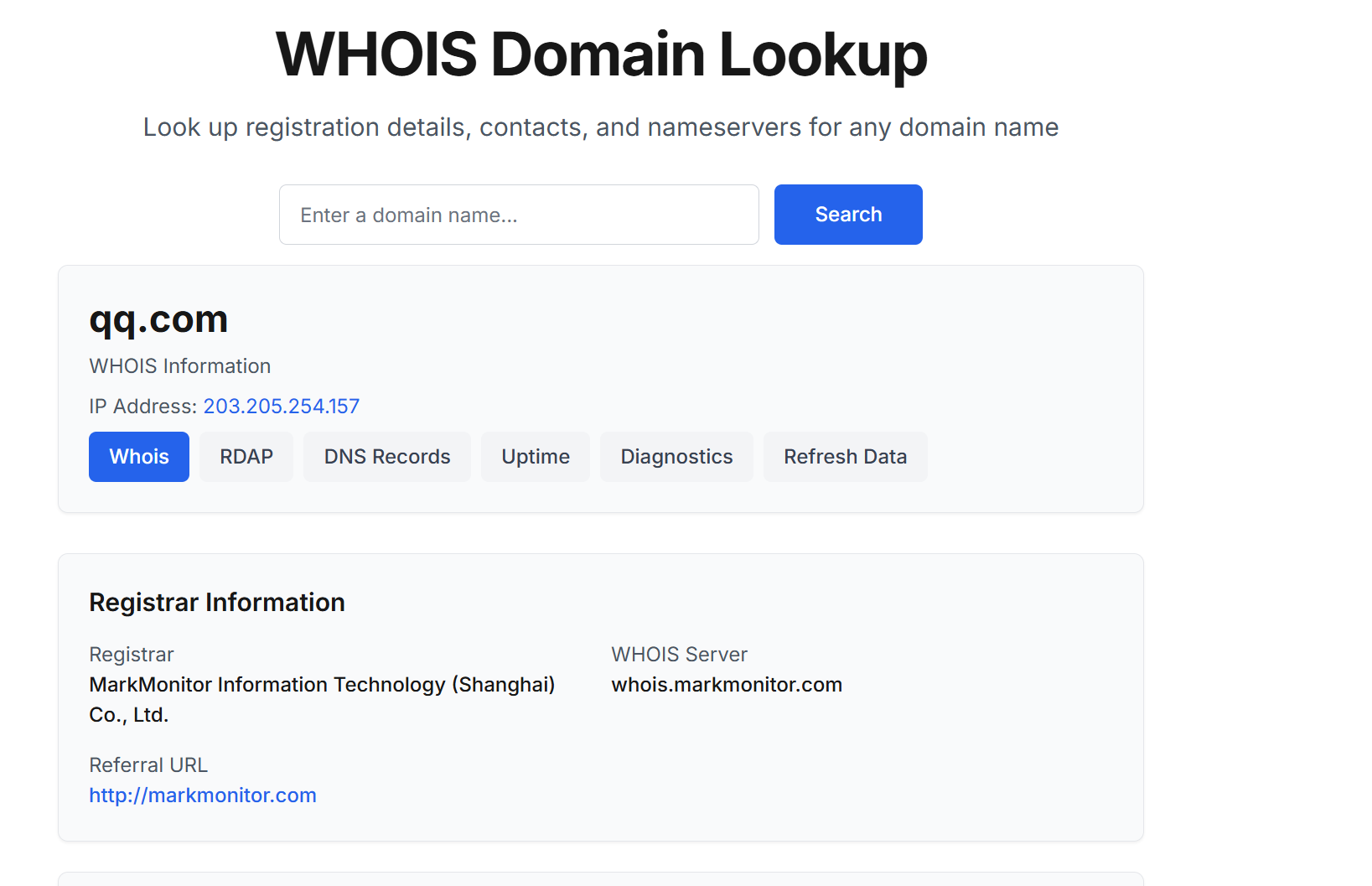1372x886 pixels.
Task: Click the domain name input field
Action: pyautogui.click(x=518, y=215)
